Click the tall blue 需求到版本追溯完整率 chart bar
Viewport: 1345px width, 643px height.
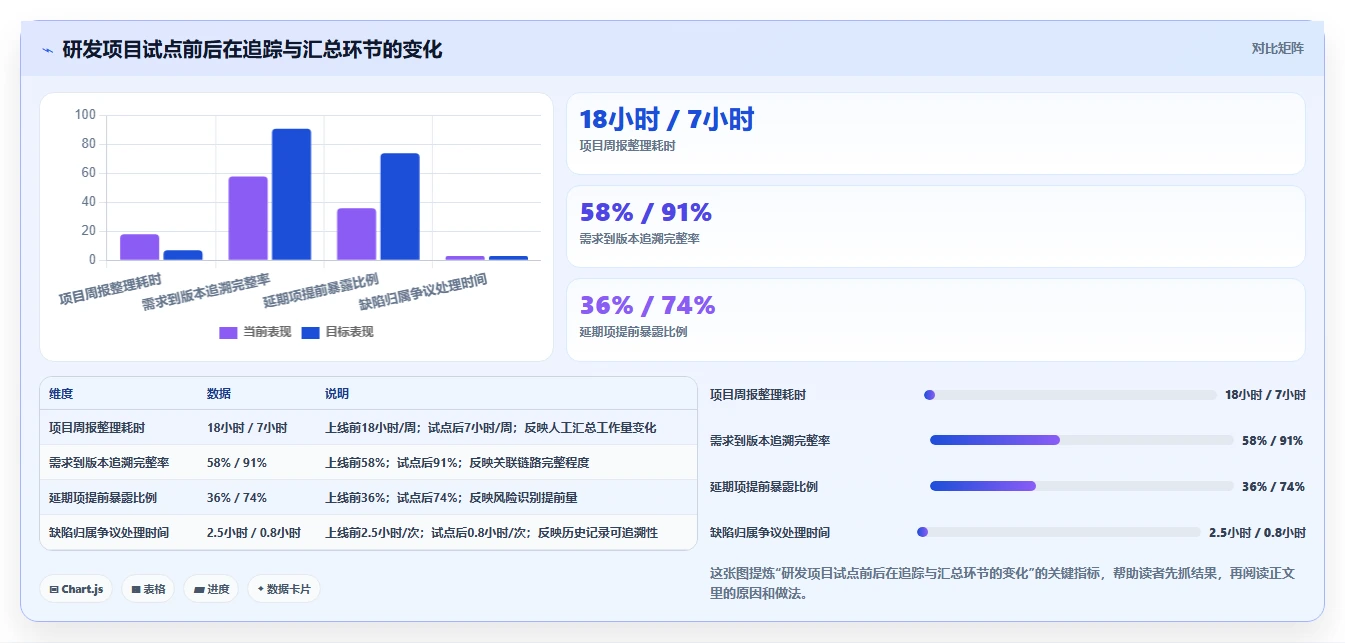coord(291,194)
